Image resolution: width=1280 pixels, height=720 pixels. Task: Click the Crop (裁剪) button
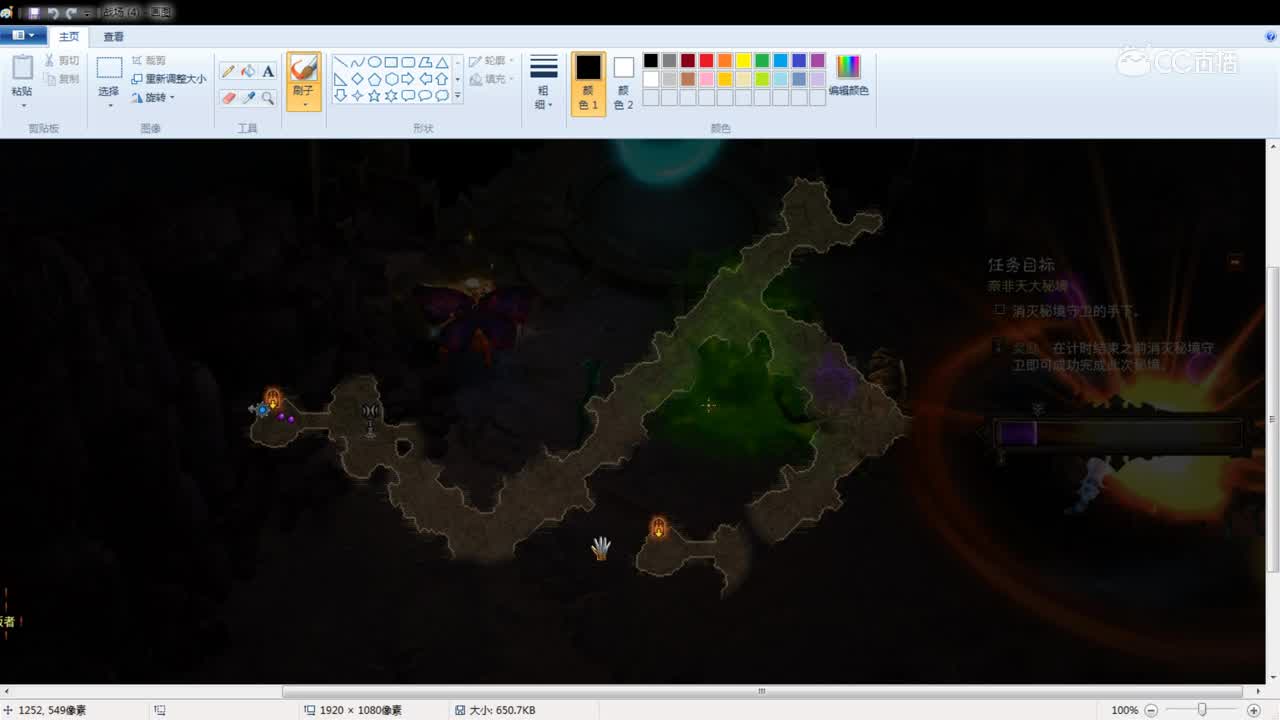coord(149,61)
